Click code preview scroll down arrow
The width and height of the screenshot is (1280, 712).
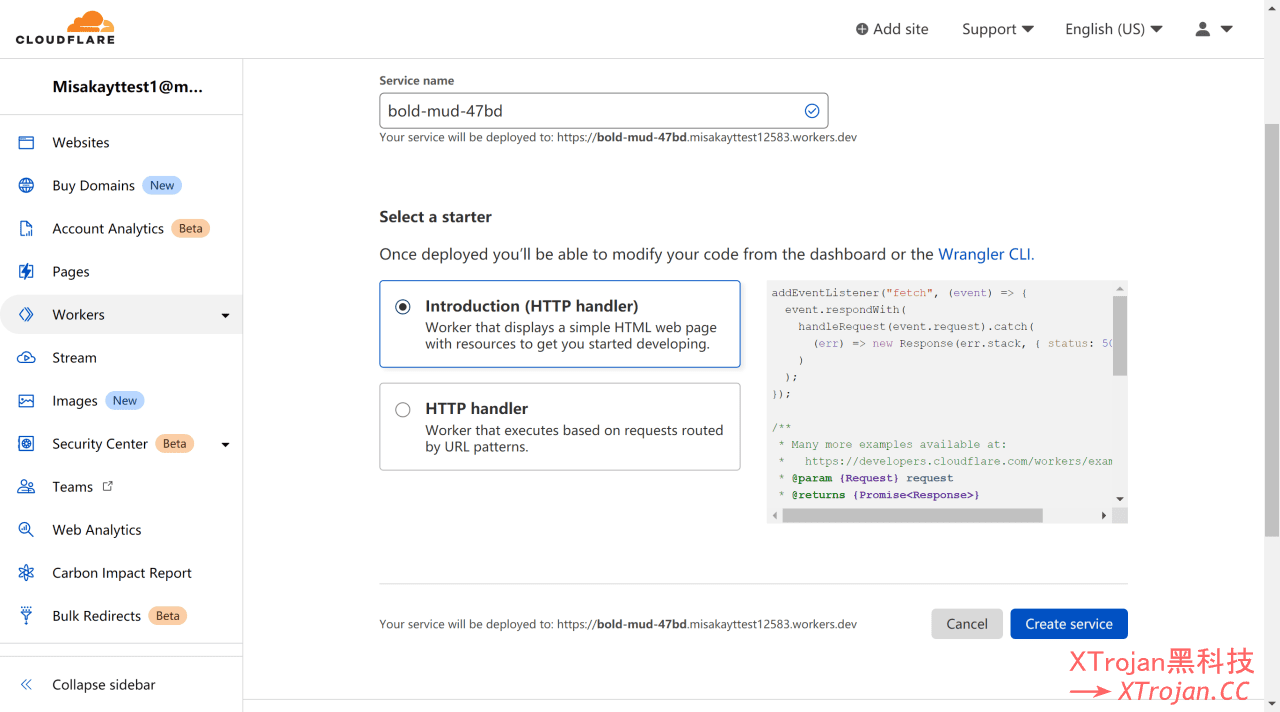(1120, 499)
